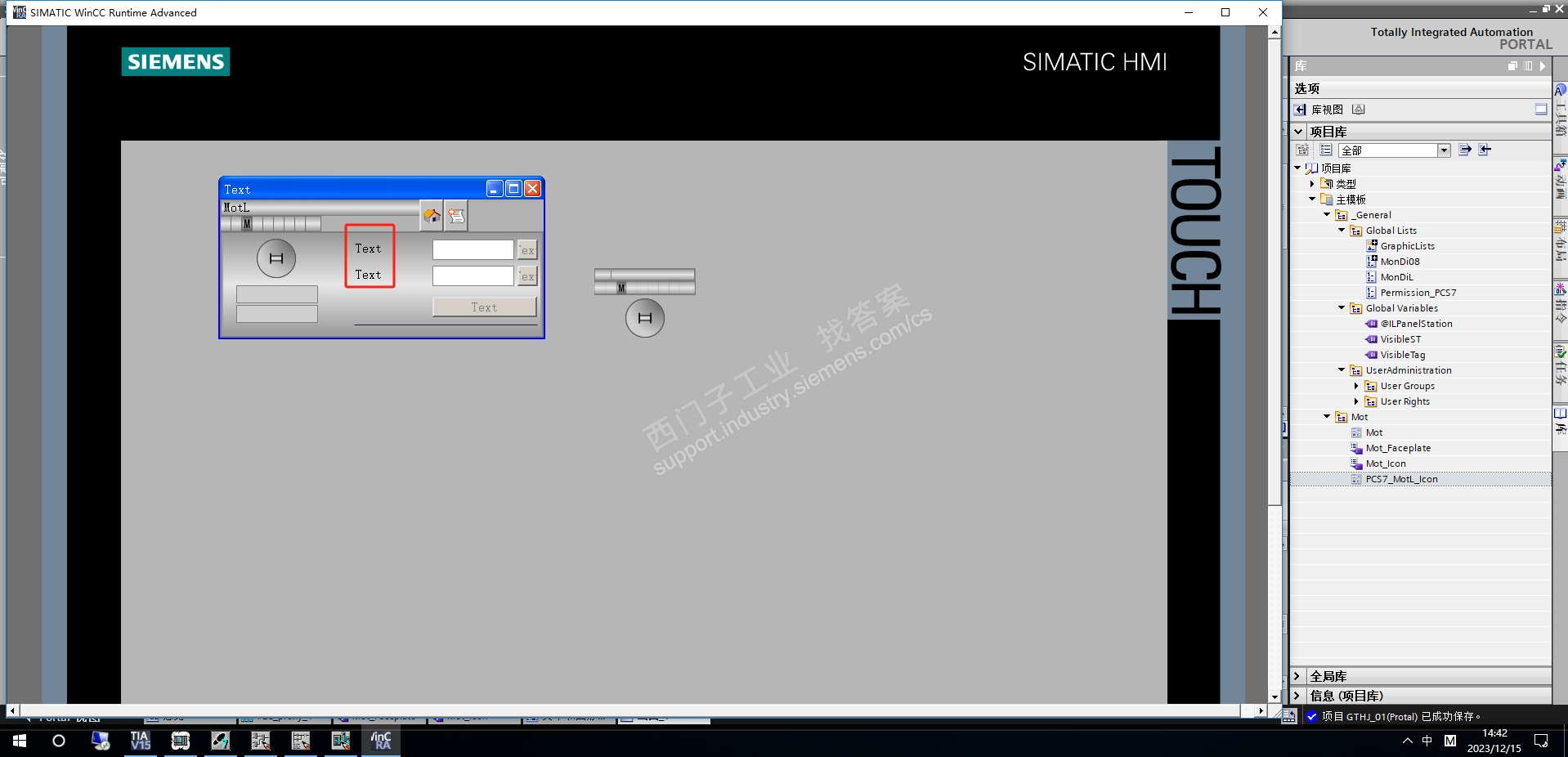1568x757 pixels.
Task: Minimize the Text faceplate popup
Action: [495, 189]
